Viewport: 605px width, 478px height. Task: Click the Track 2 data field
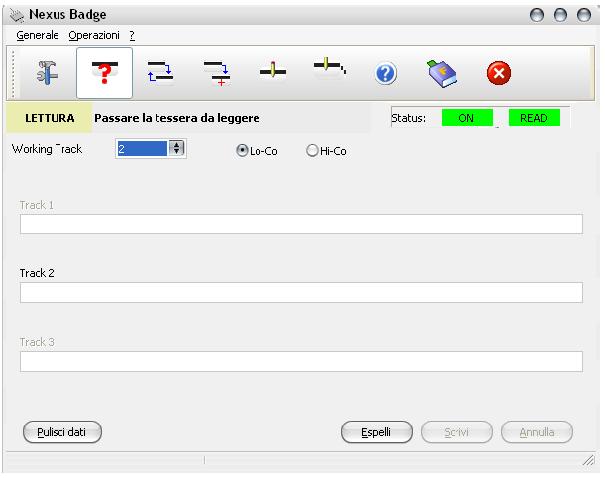(301, 292)
